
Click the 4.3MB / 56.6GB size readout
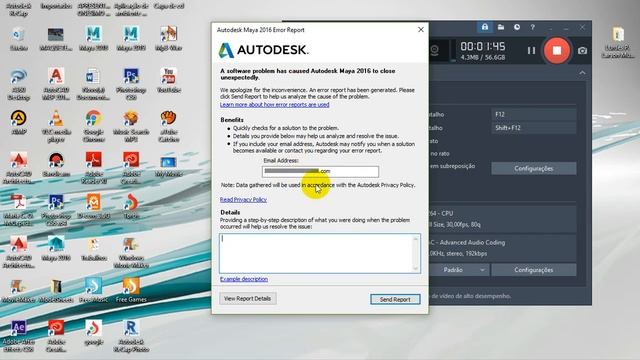[x=483, y=58]
